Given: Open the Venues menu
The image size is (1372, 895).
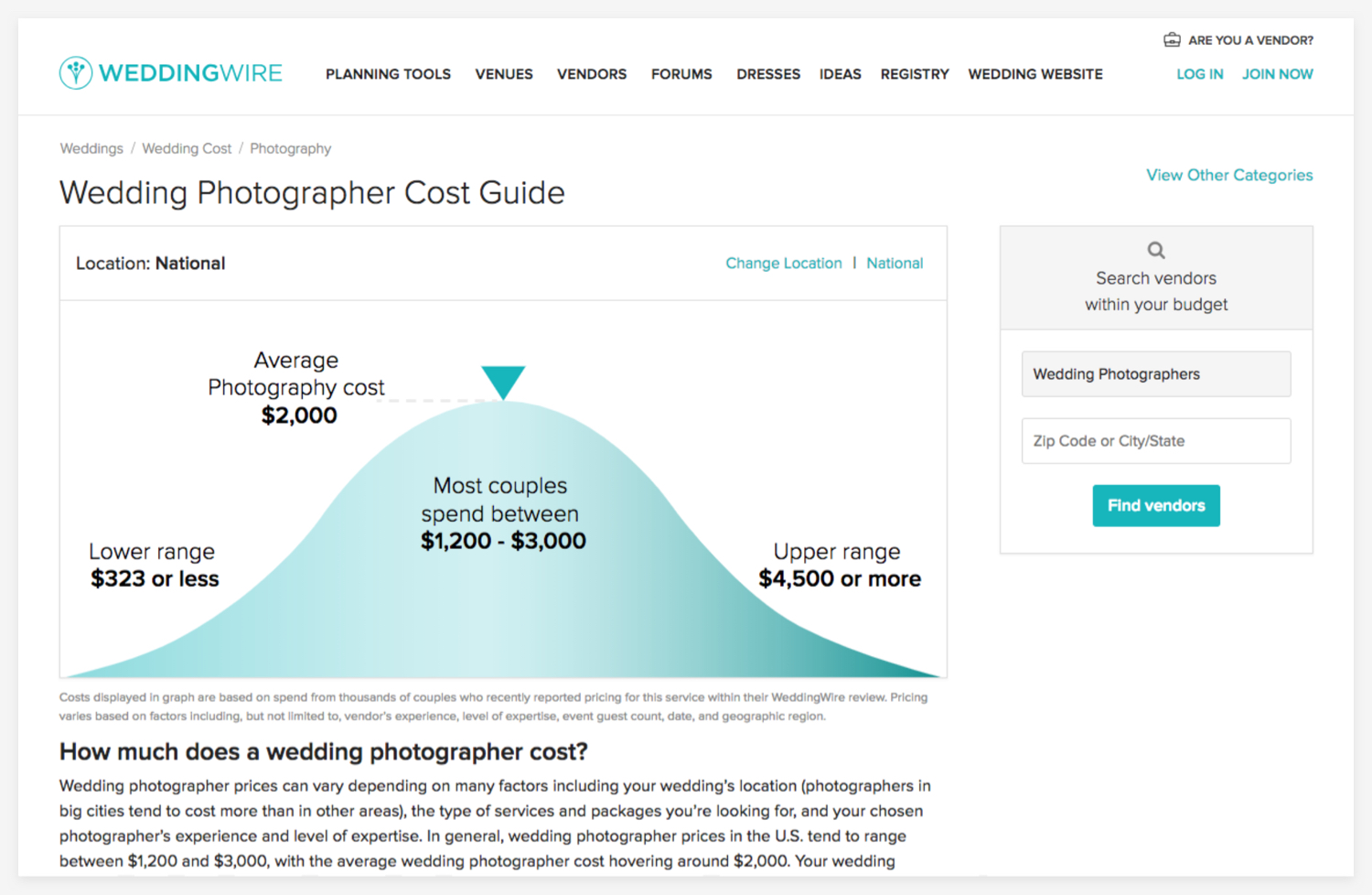Looking at the screenshot, I should tap(504, 74).
